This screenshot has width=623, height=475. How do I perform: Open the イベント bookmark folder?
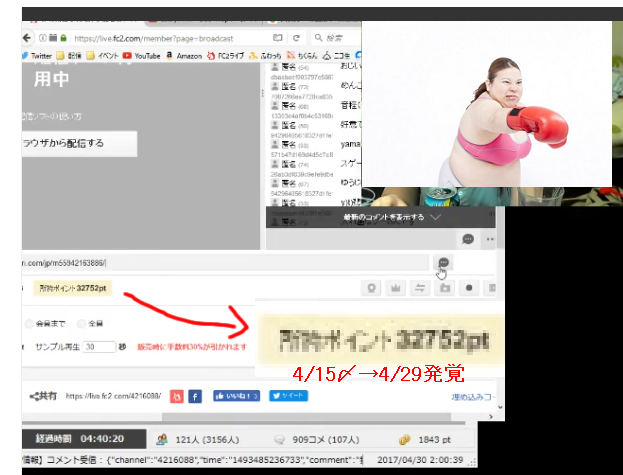(103, 56)
